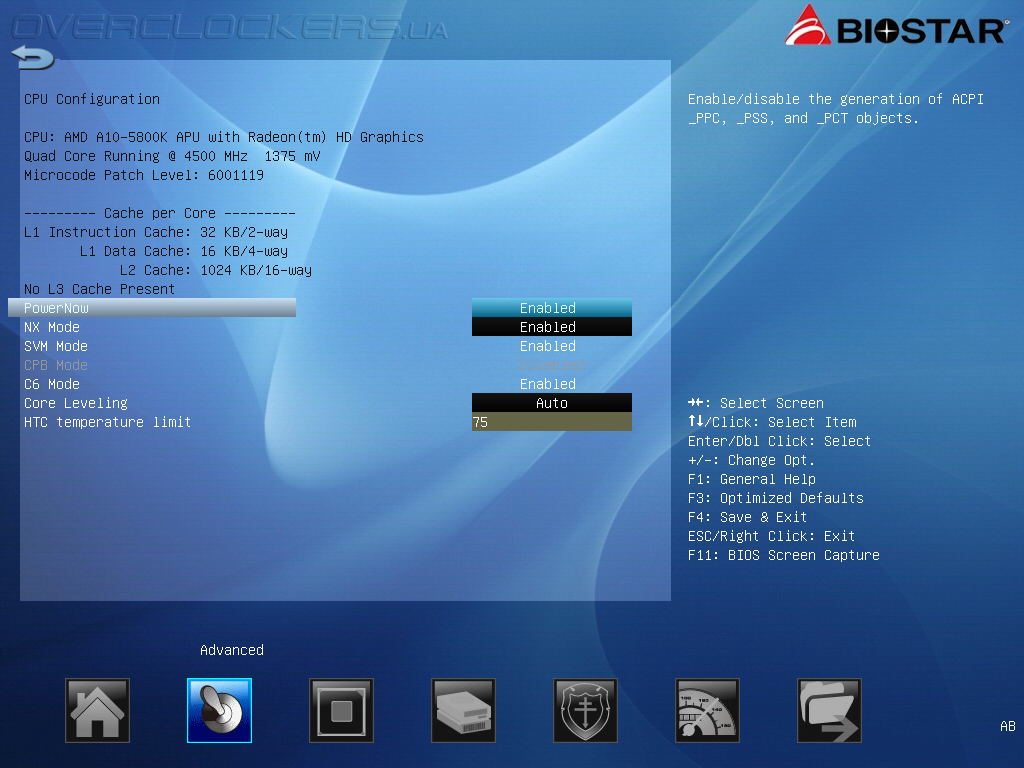The width and height of the screenshot is (1024, 768).
Task: Select the PowerNow setting row
Action: 152,308
